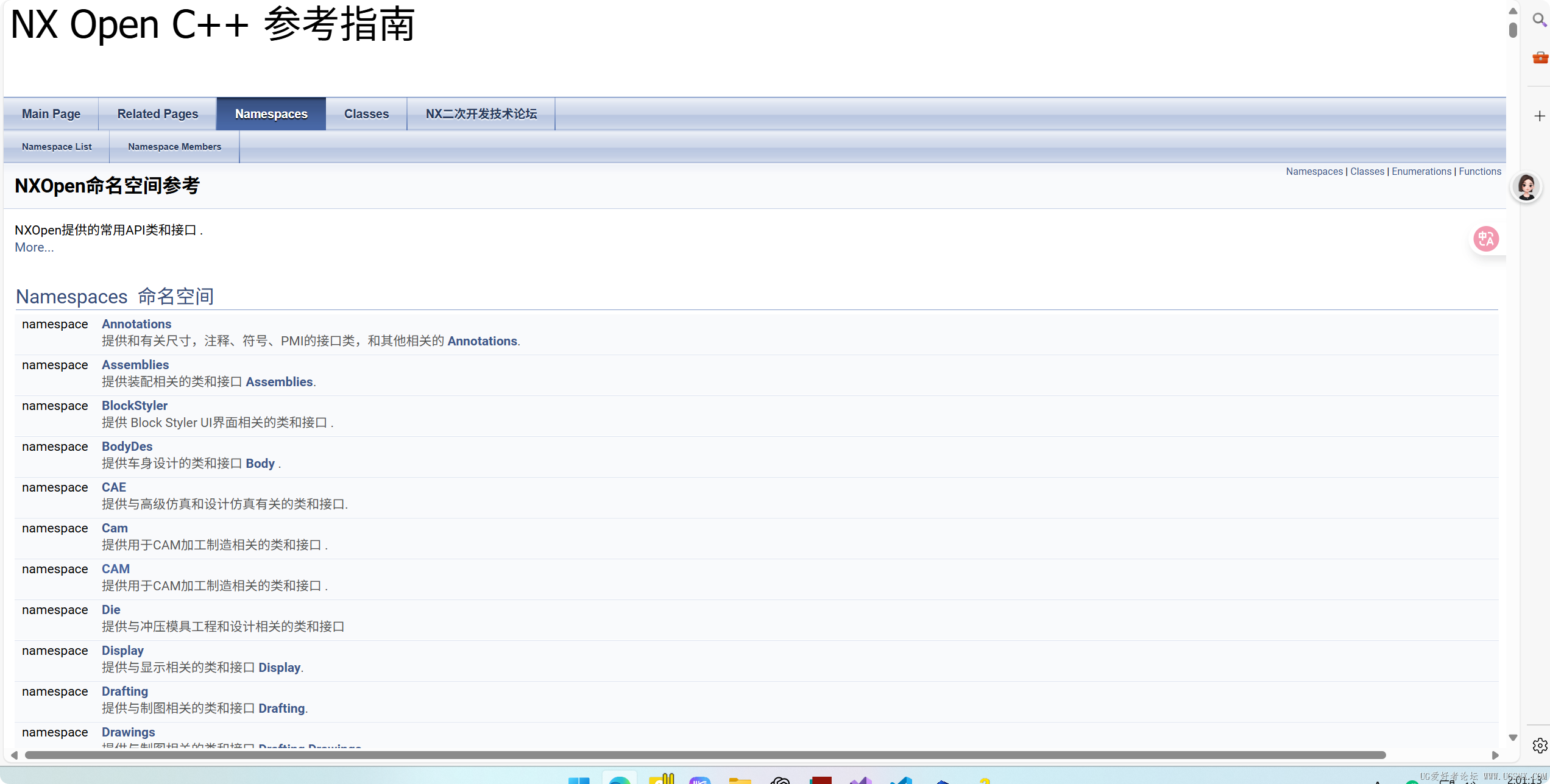Image resolution: width=1550 pixels, height=784 pixels.
Task: Open the Cam namespace link
Action: coord(115,528)
